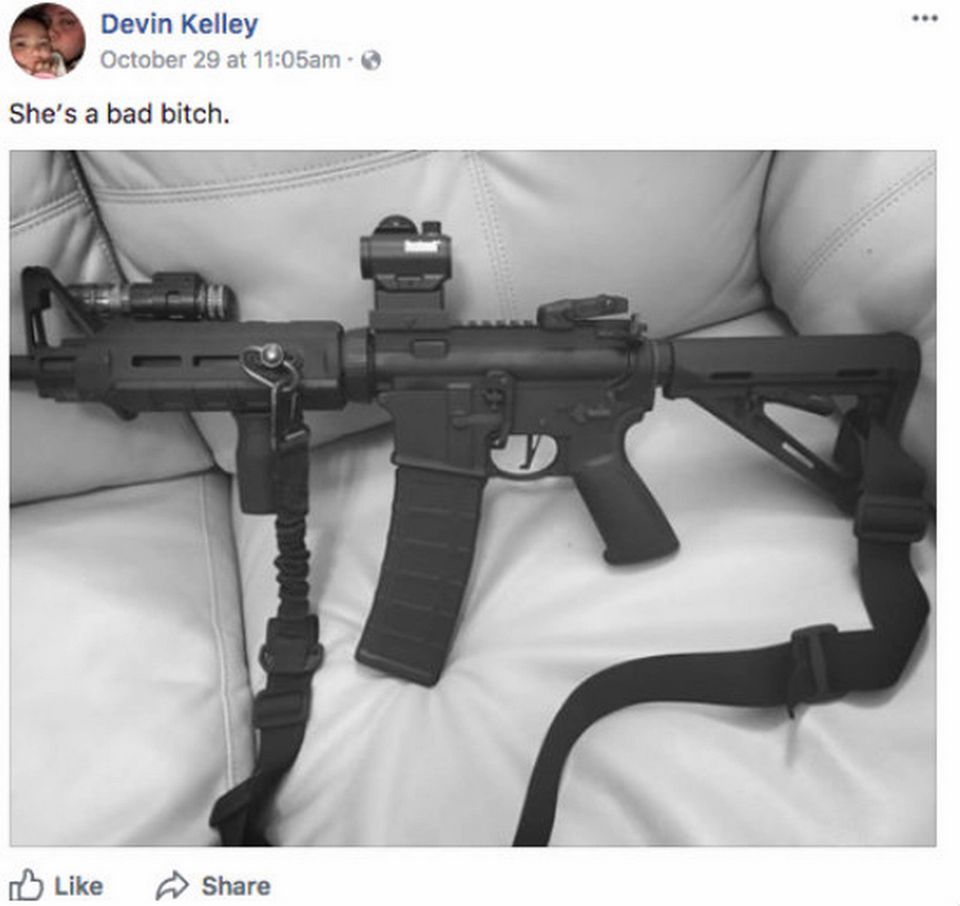
Task: Open the Devin Kelley profile name link
Action: point(179,24)
